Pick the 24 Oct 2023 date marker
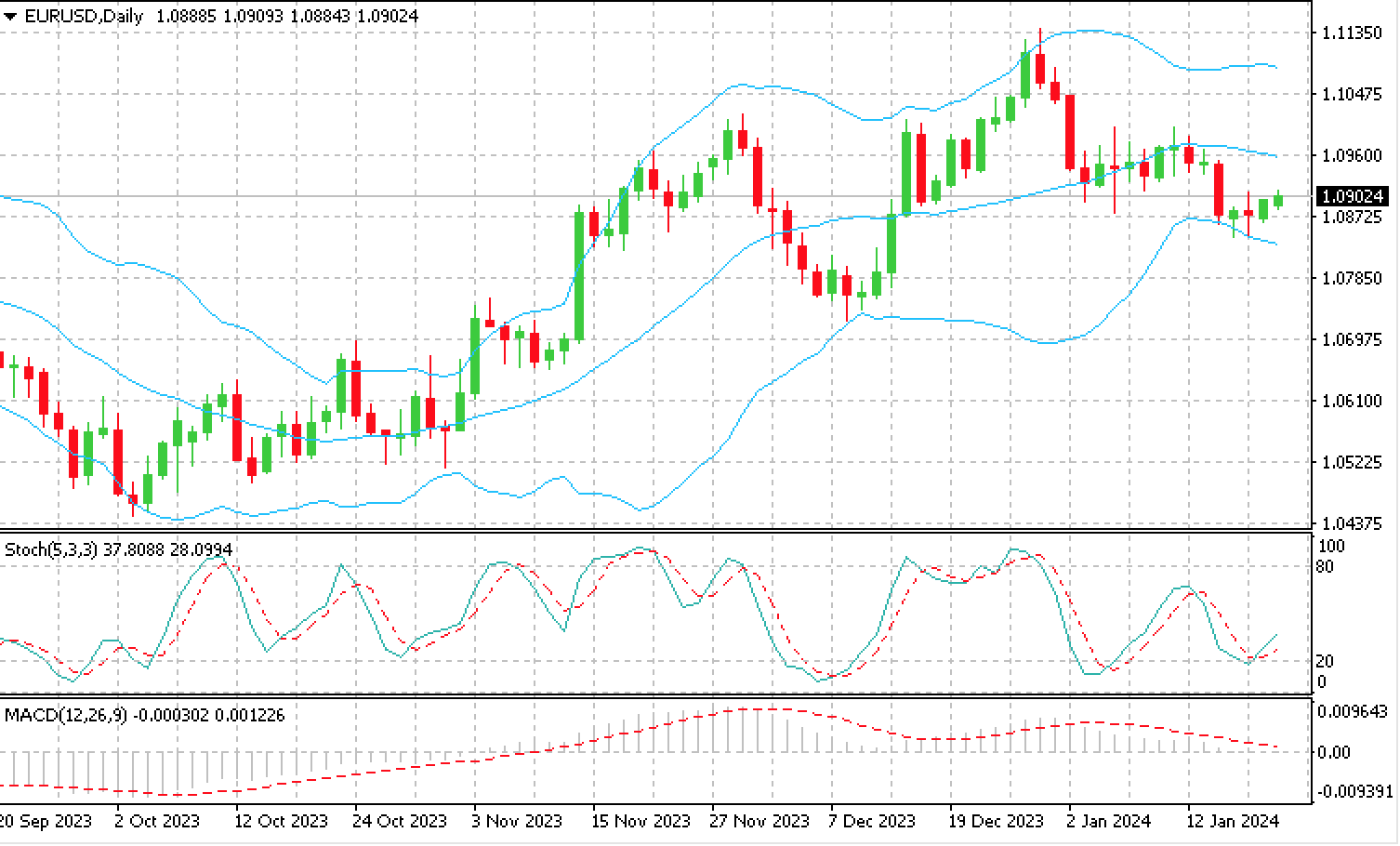The image size is (1400, 846). [x=400, y=821]
